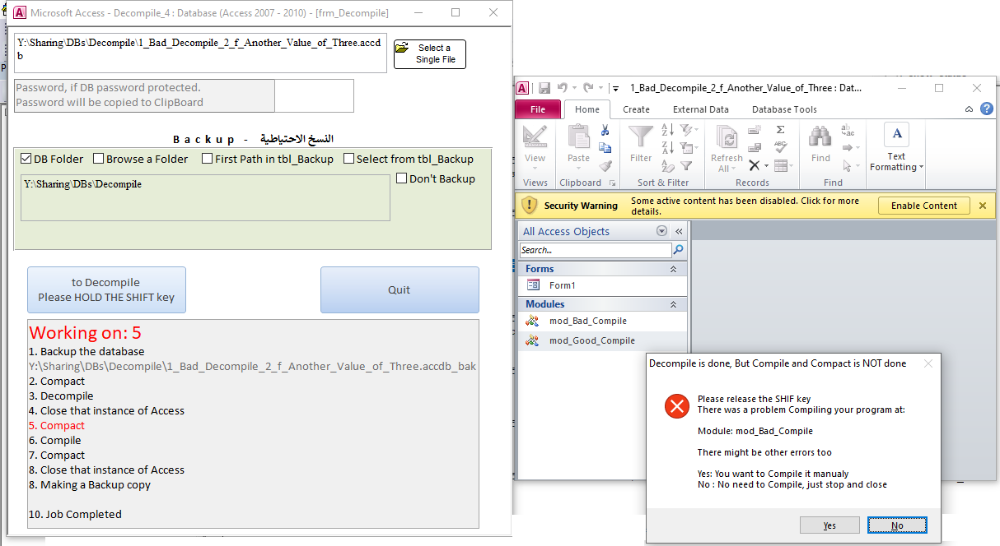The height and width of the screenshot is (546, 1000).
Task: Click No in the compile error dialog
Action: (x=897, y=525)
